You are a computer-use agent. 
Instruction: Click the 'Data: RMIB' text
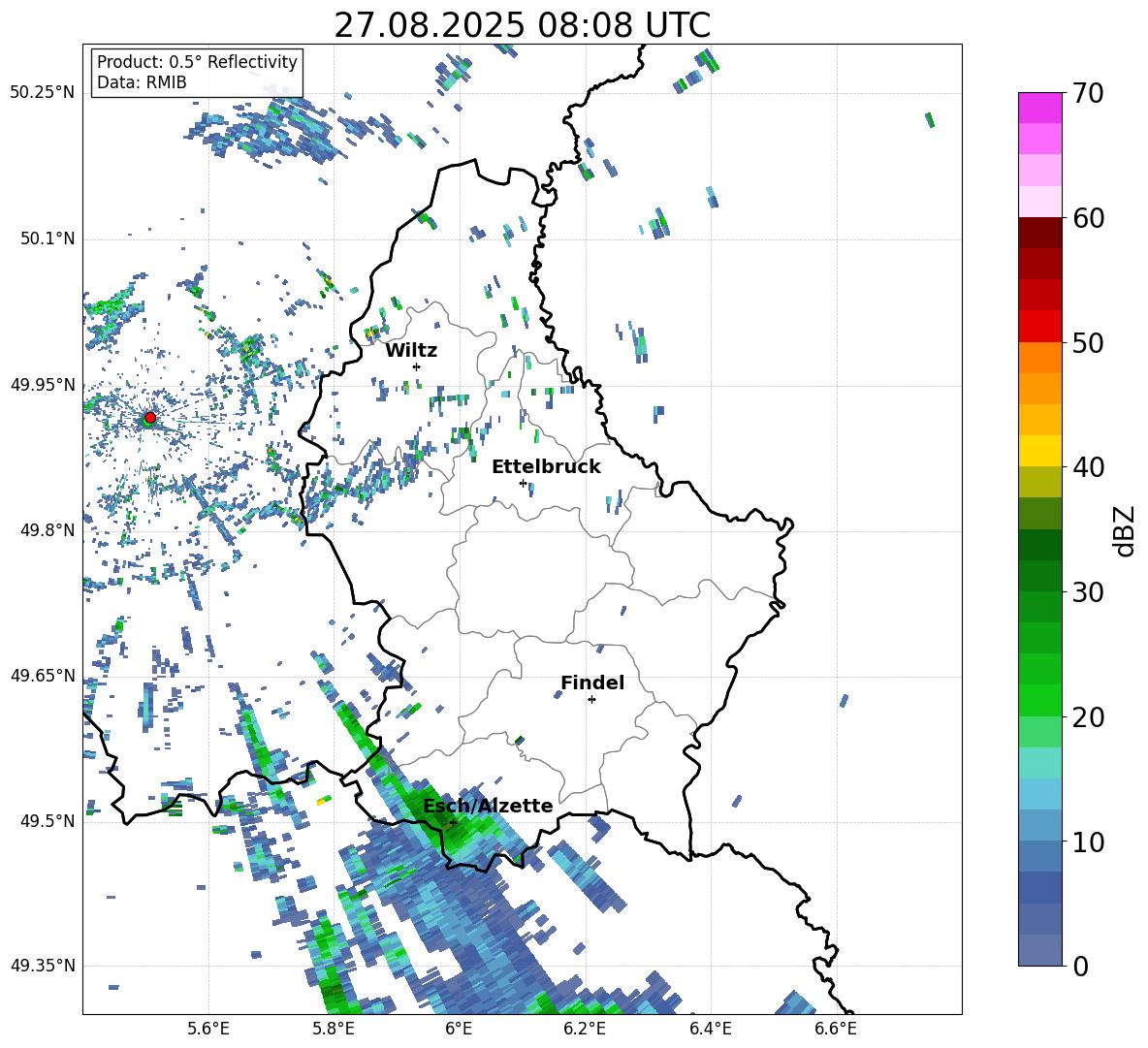click(142, 82)
